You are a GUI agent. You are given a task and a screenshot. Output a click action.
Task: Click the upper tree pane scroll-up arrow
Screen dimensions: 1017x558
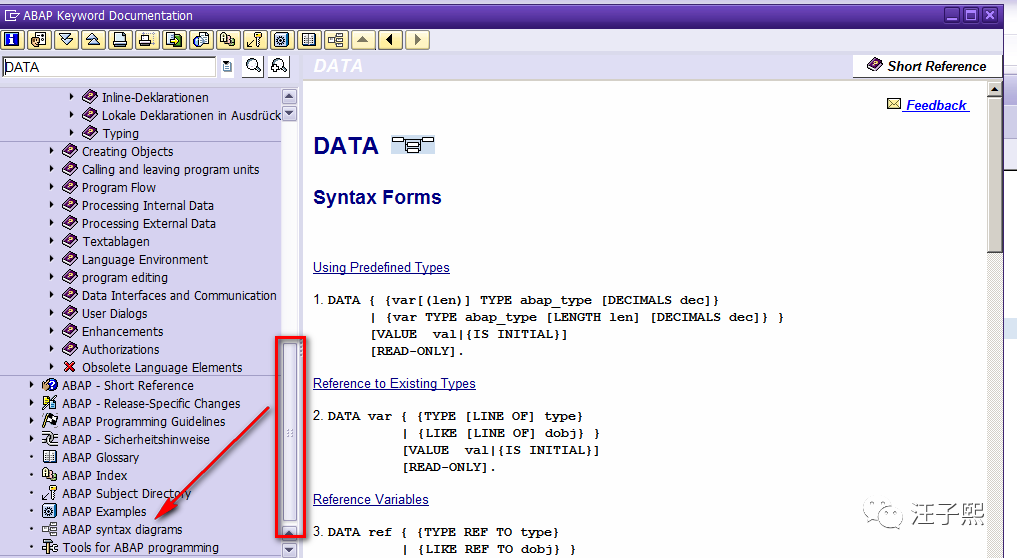pyautogui.click(x=289, y=97)
